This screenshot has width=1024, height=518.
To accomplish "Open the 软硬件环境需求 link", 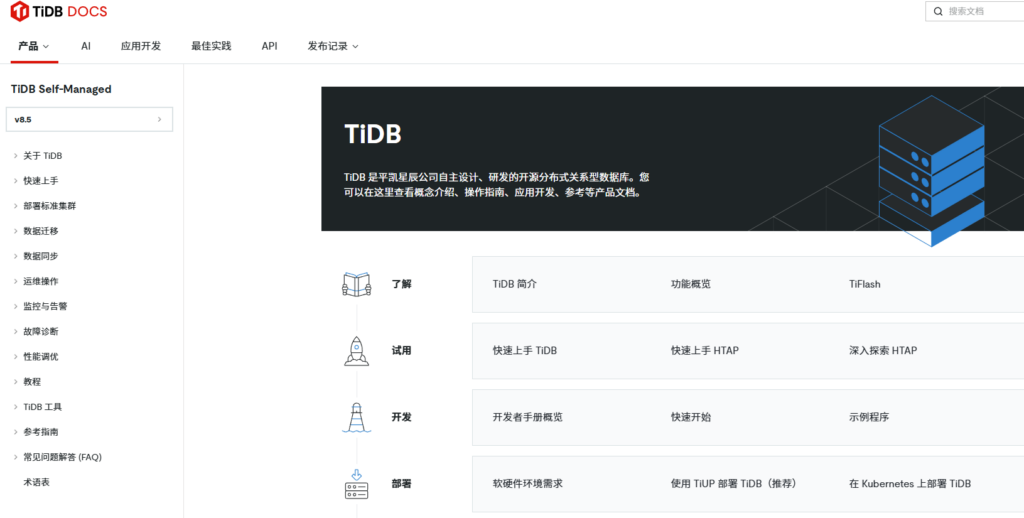I will click(528, 484).
